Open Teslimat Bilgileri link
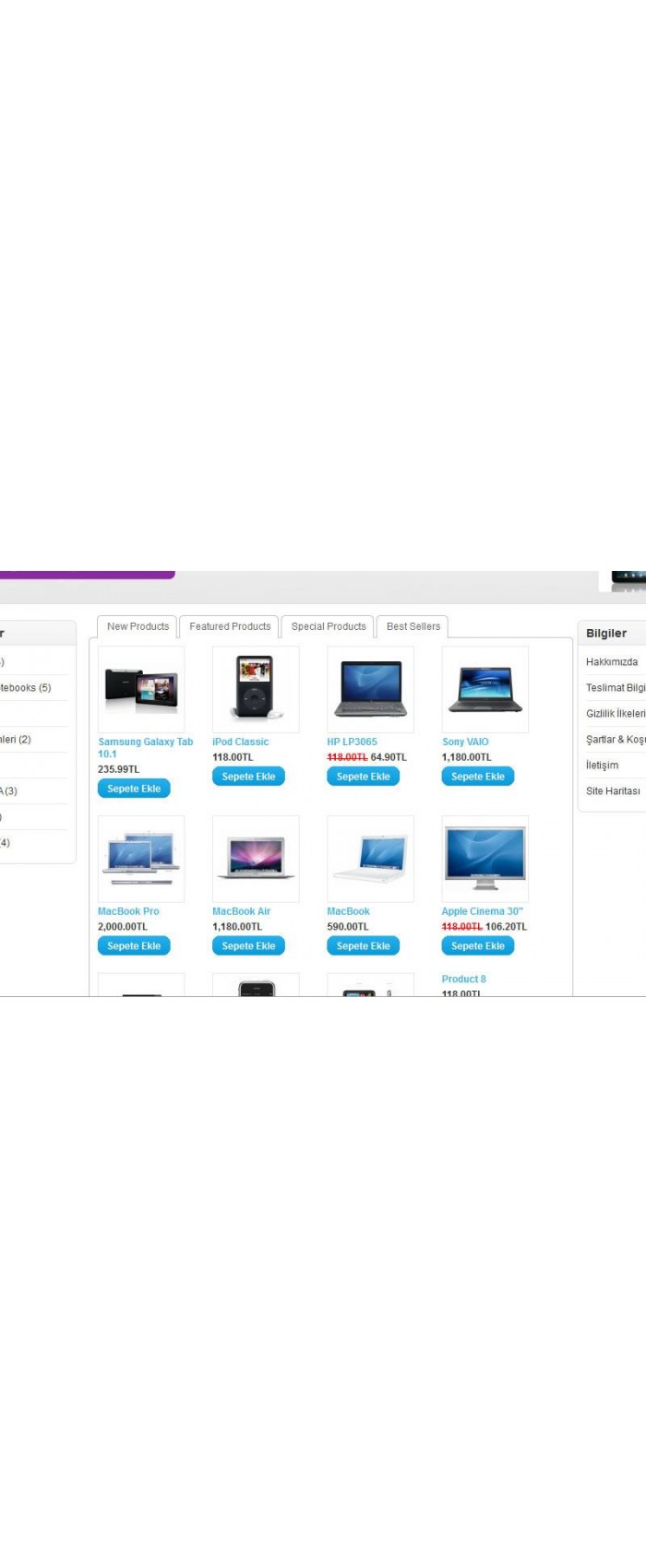Viewport: 646px width, 1568px height. (x=616, y=688)
